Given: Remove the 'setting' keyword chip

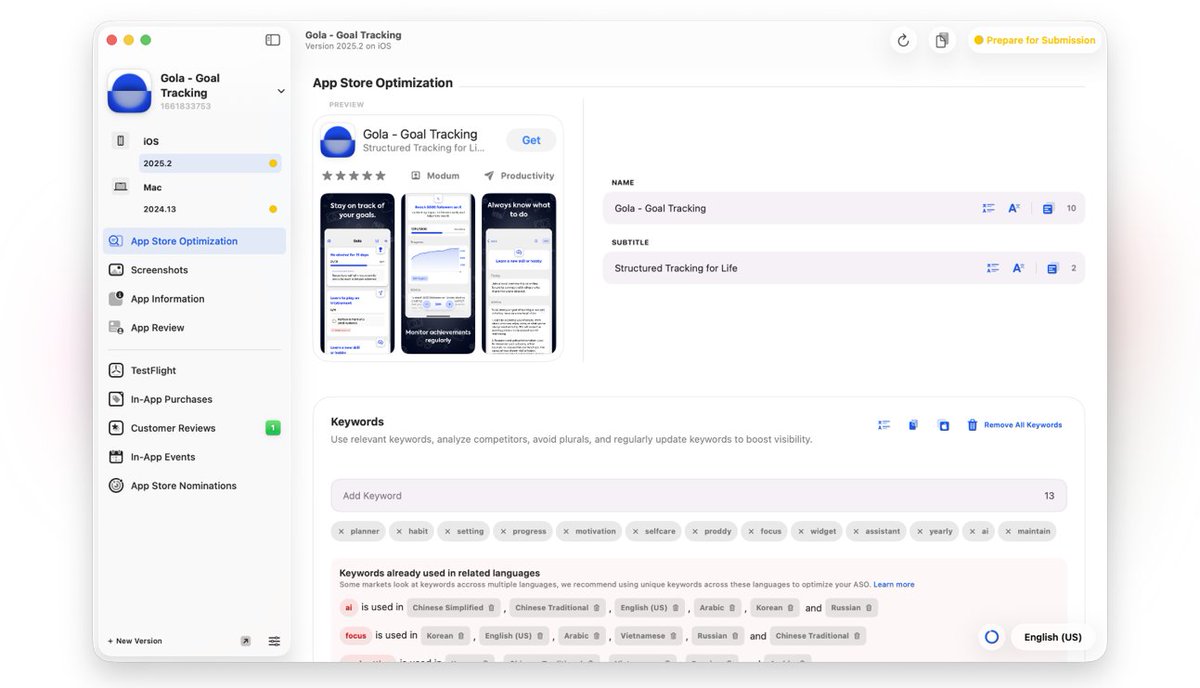Looking at the screenshot, I should pyautogui.click(x=447, y=532).
